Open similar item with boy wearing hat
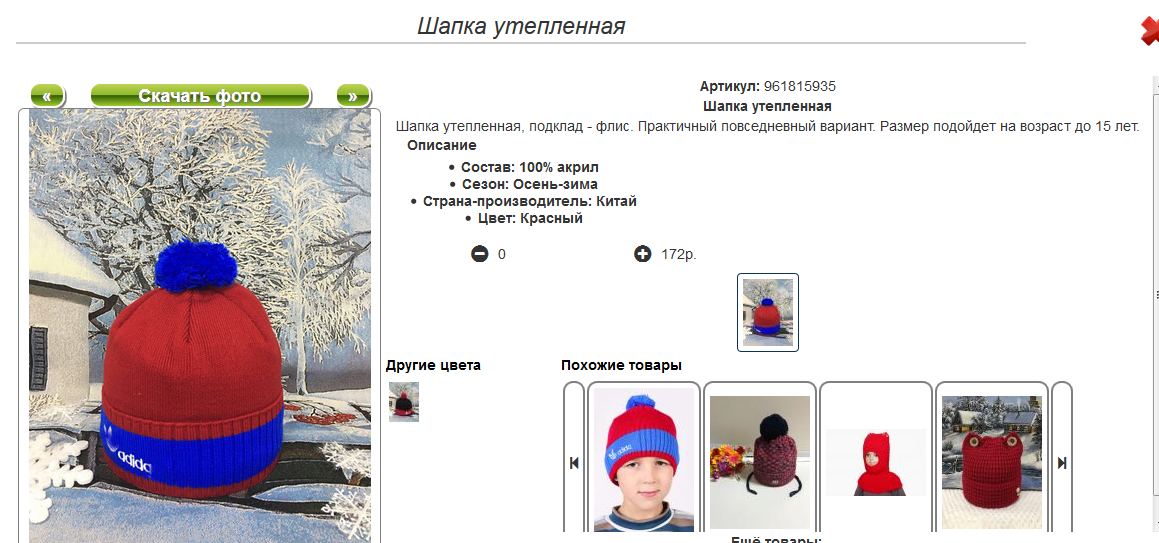The height and width of the screenshot is (543, 1159). (644, 460)
